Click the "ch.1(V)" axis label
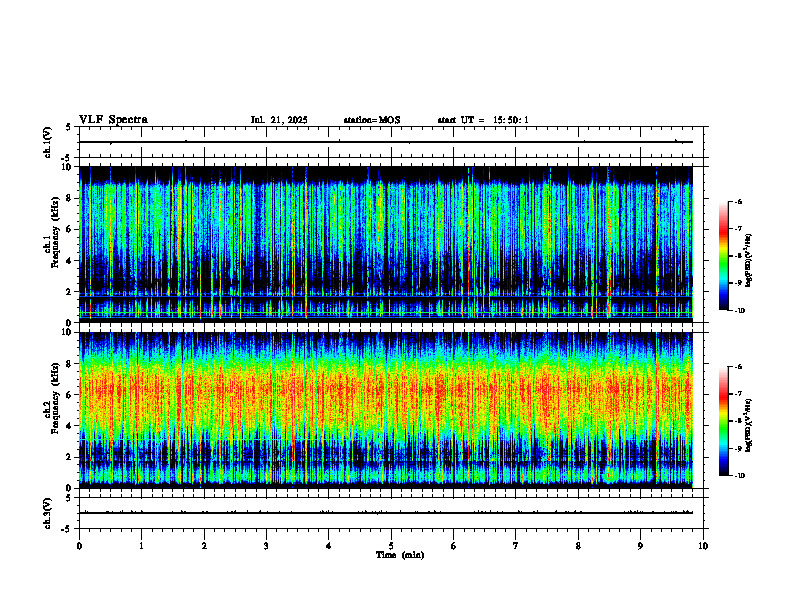 click(x=48, y=142)
